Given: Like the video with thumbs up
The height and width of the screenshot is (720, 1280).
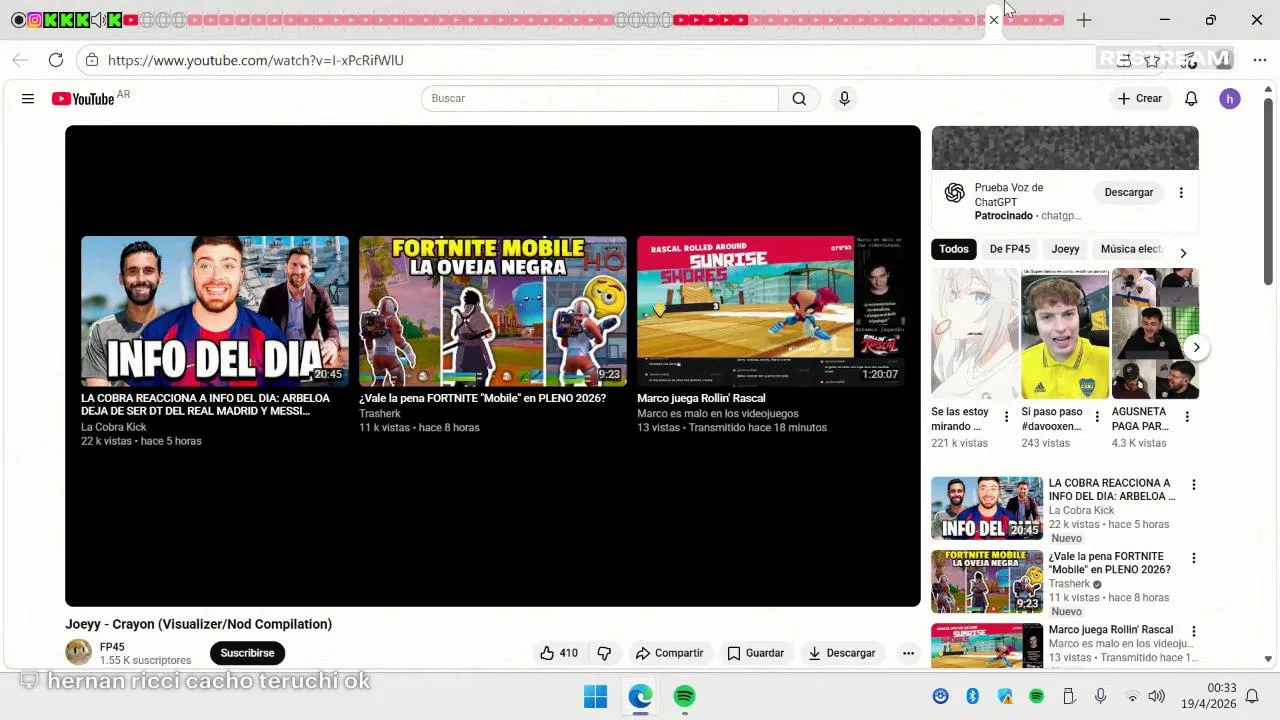Looking at the screenshot, I should point(558,653).
